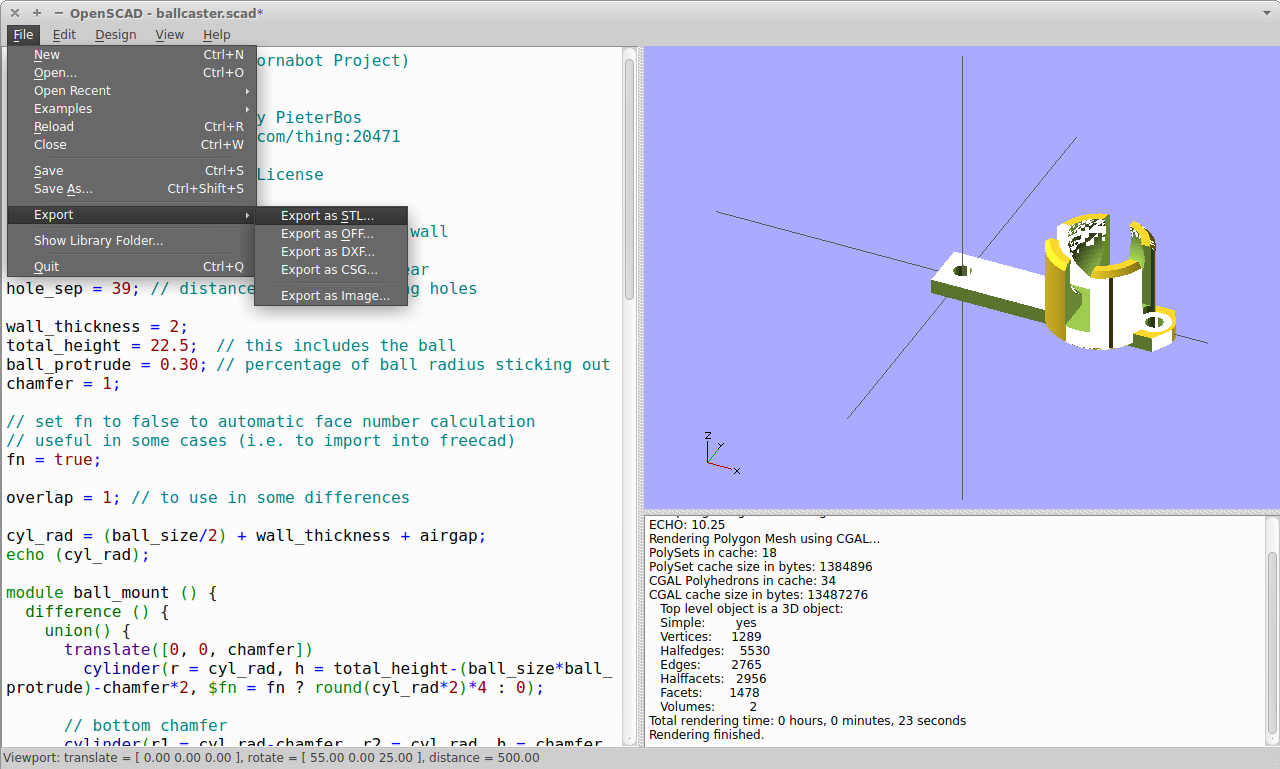Viewport: 1280px width, 769px height.
Task: Select Export as DXF...
Action: pyautogui.click(x=331, y=252)
